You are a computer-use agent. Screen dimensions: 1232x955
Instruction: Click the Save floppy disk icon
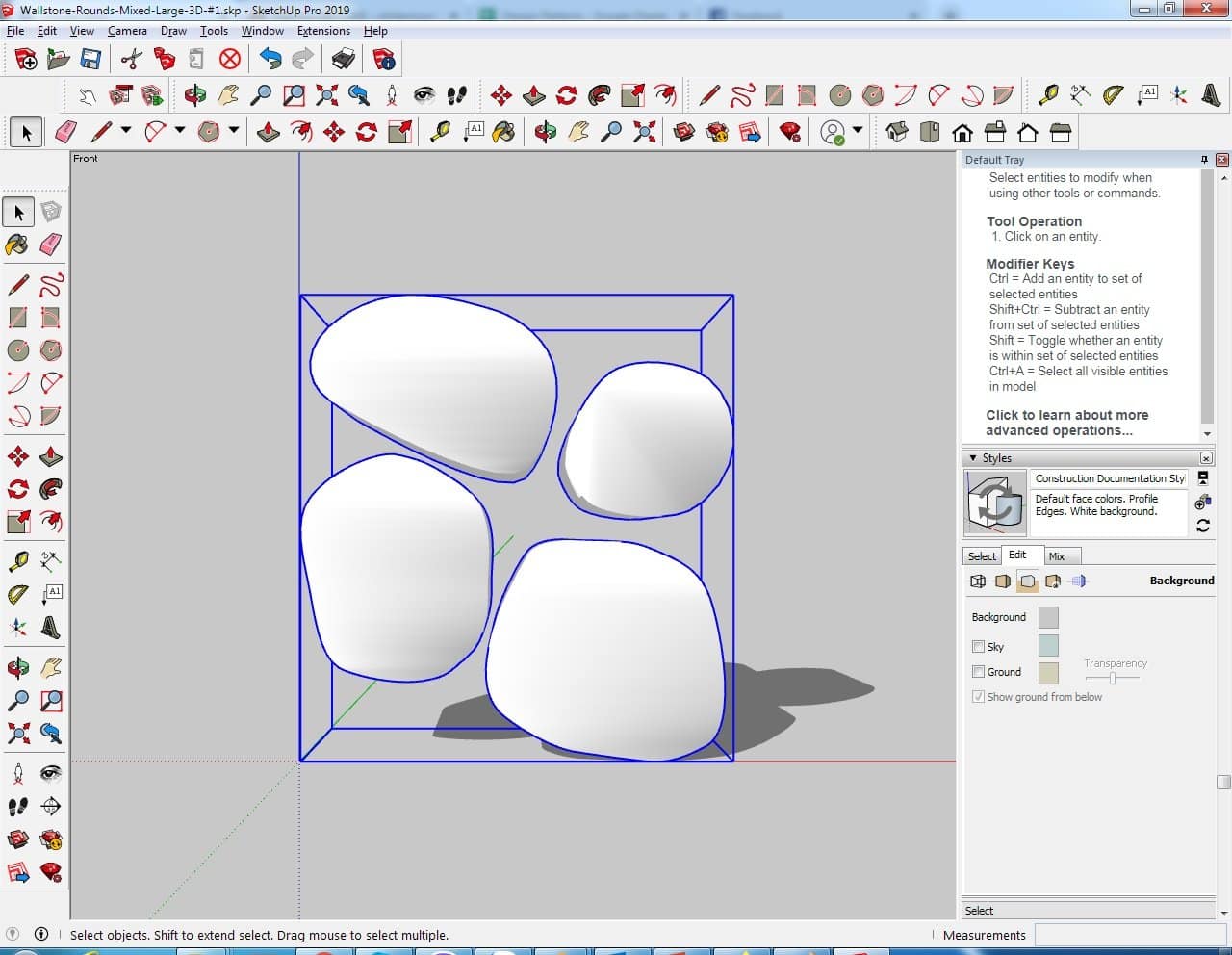tap(90, 60)
